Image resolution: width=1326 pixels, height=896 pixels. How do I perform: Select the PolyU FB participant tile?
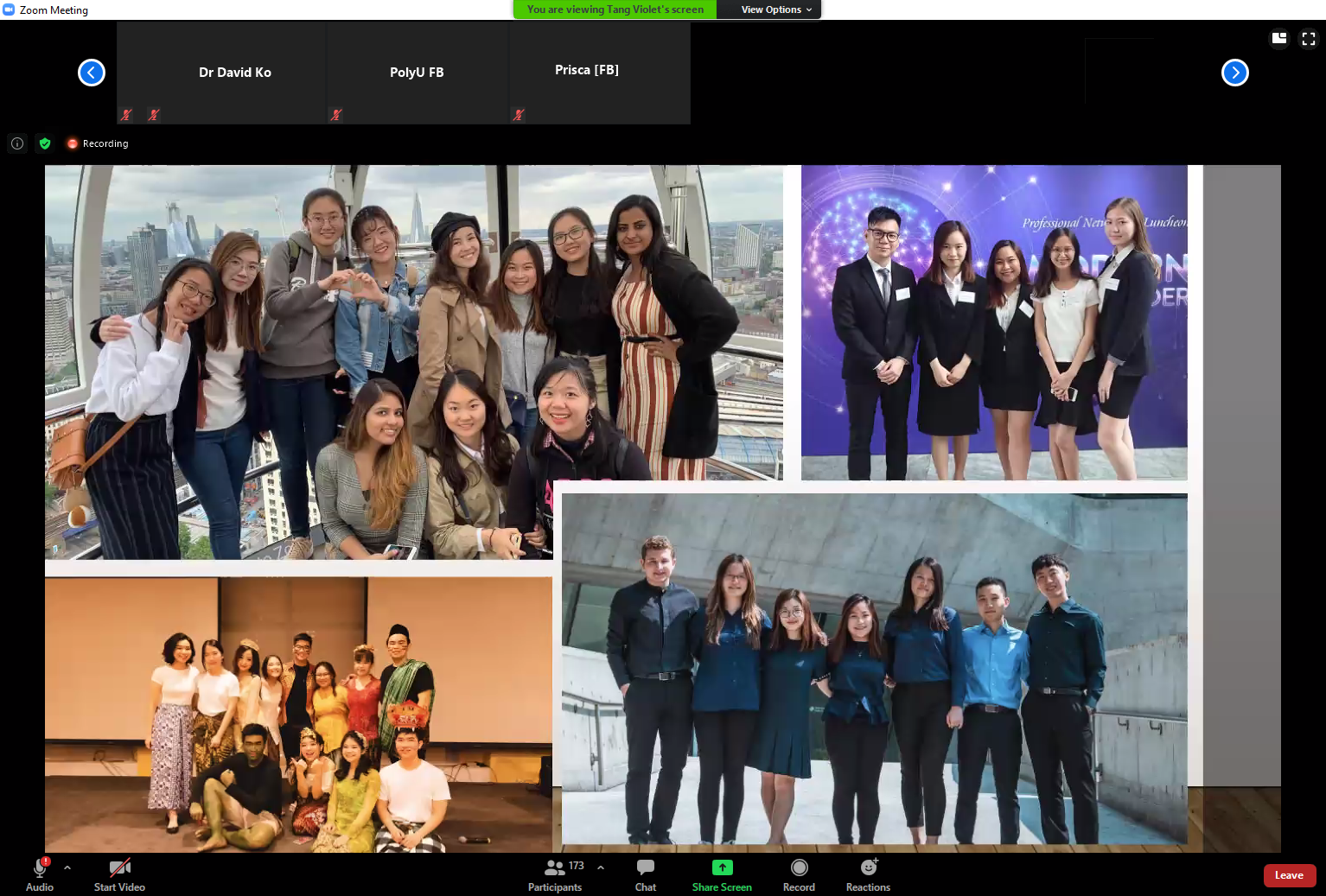417,73
